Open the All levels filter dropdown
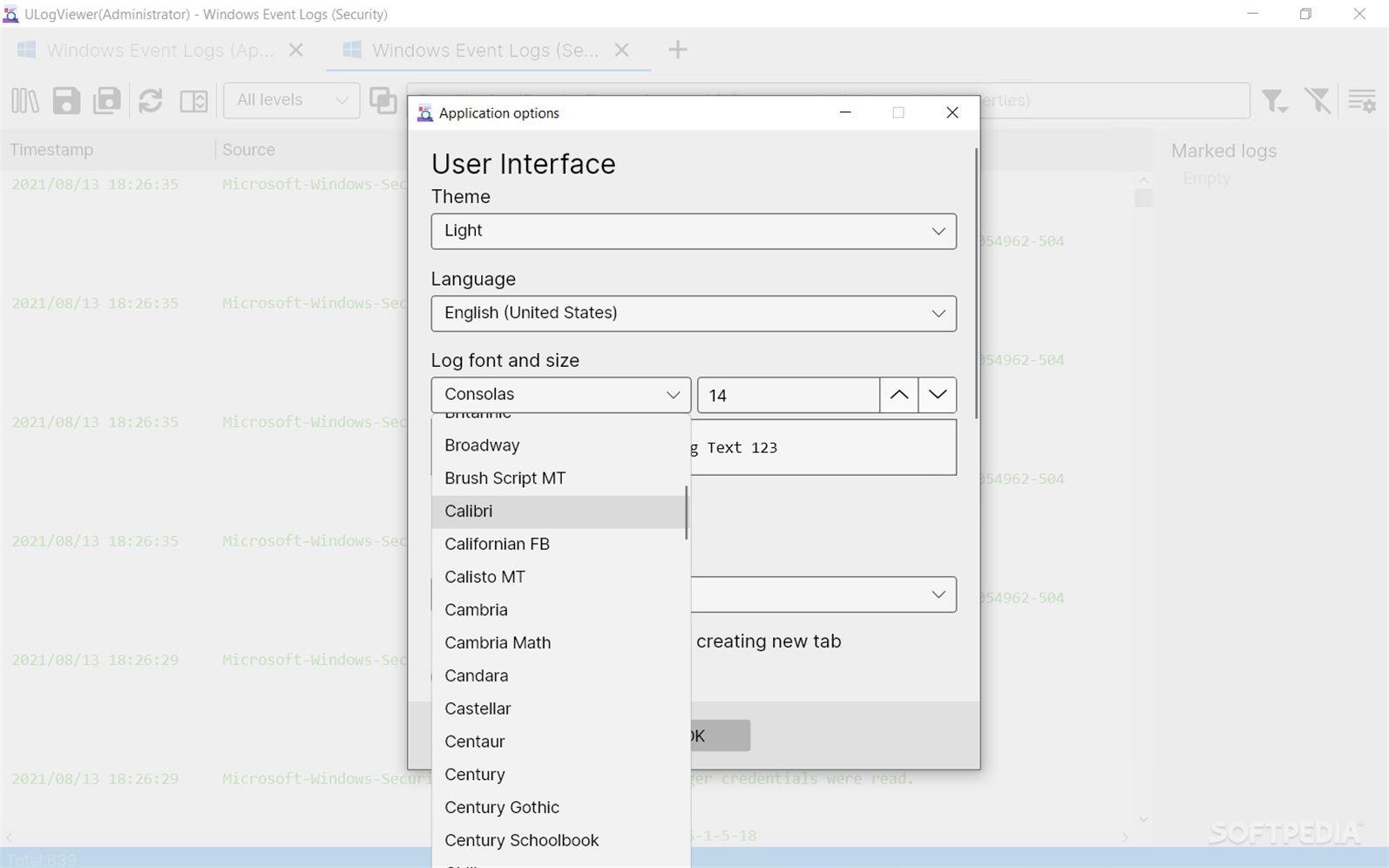Image resolution: width=1389 pixels, height=868 pixels. (292, 100)
